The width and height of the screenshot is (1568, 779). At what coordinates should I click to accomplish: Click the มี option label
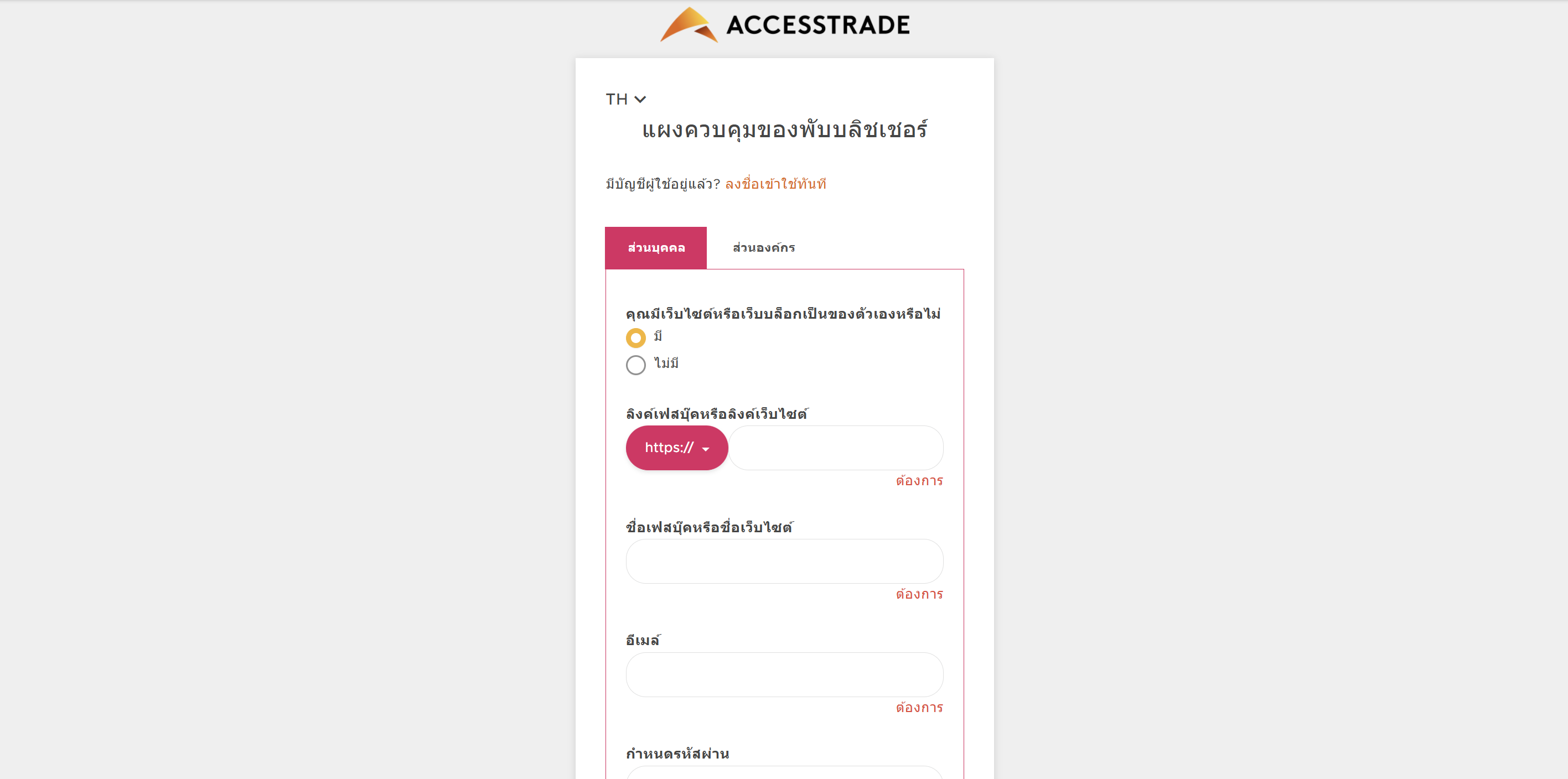[x=658, y=336]
